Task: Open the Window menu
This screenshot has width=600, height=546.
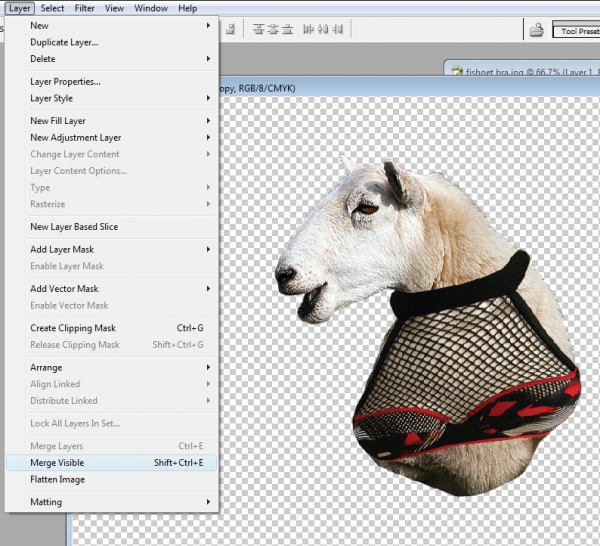Action: coord(151,8)
